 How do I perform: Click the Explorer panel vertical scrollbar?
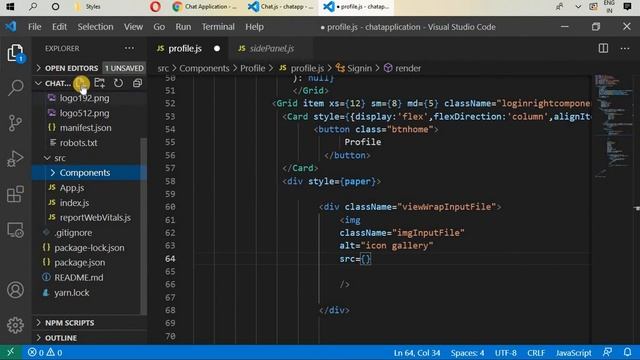pyautogui.click(x=143, y=227)
